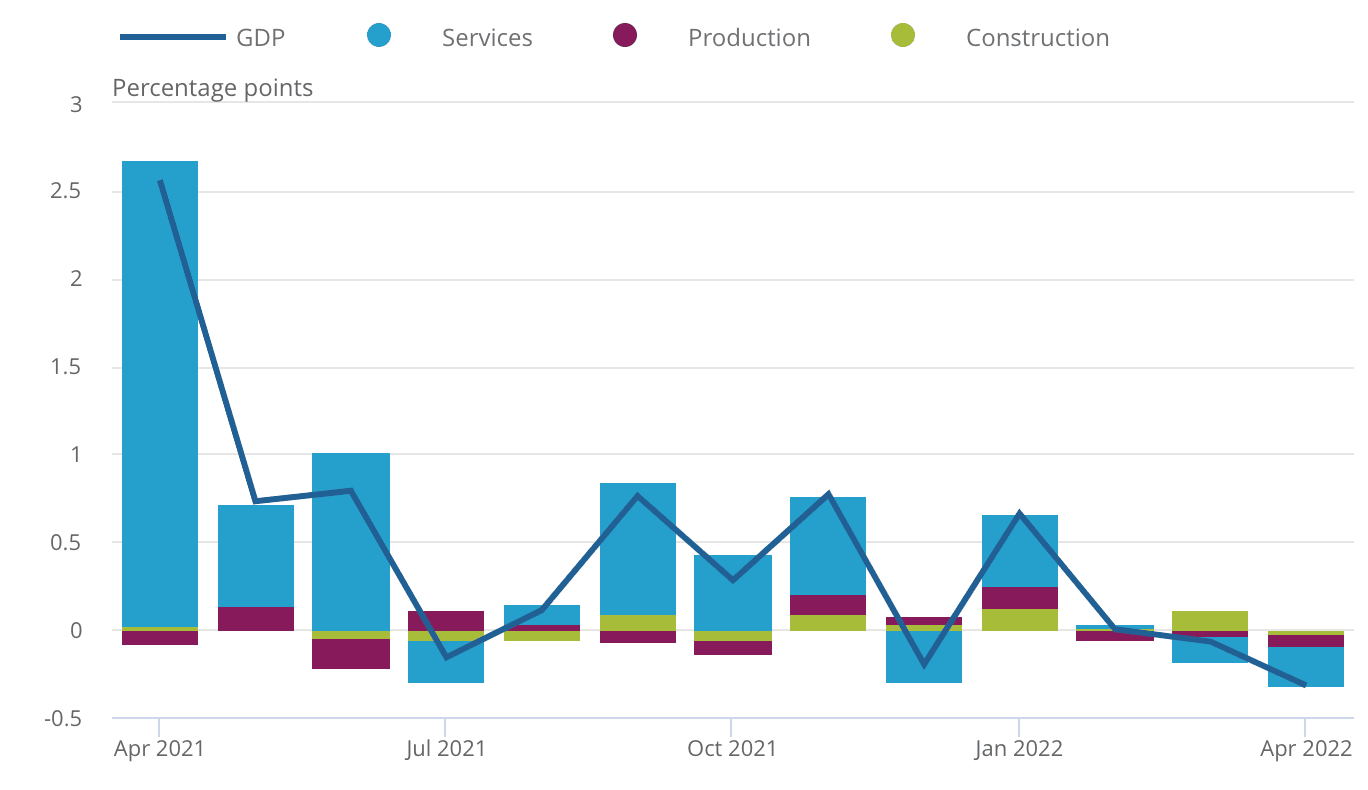
Task: Click the GDP line symbol in the legend
Action: tap(172, 38)
